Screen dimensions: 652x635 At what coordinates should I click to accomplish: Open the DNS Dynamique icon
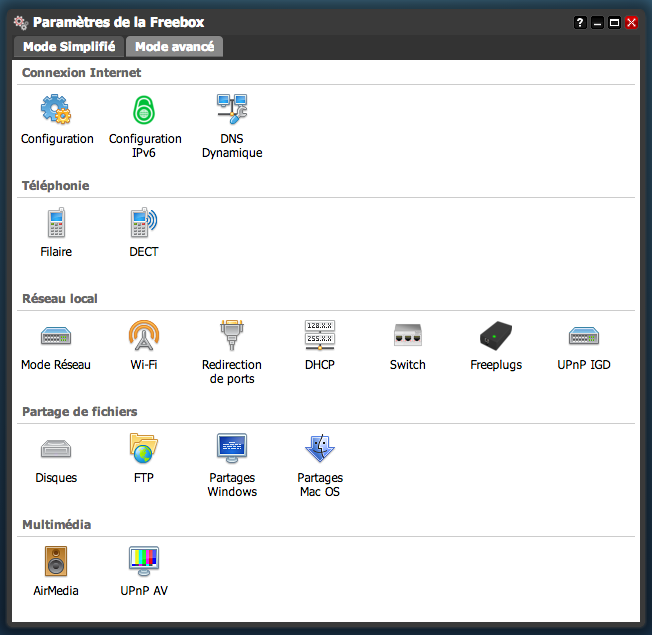pyautogui.click(x=232, y=109)
